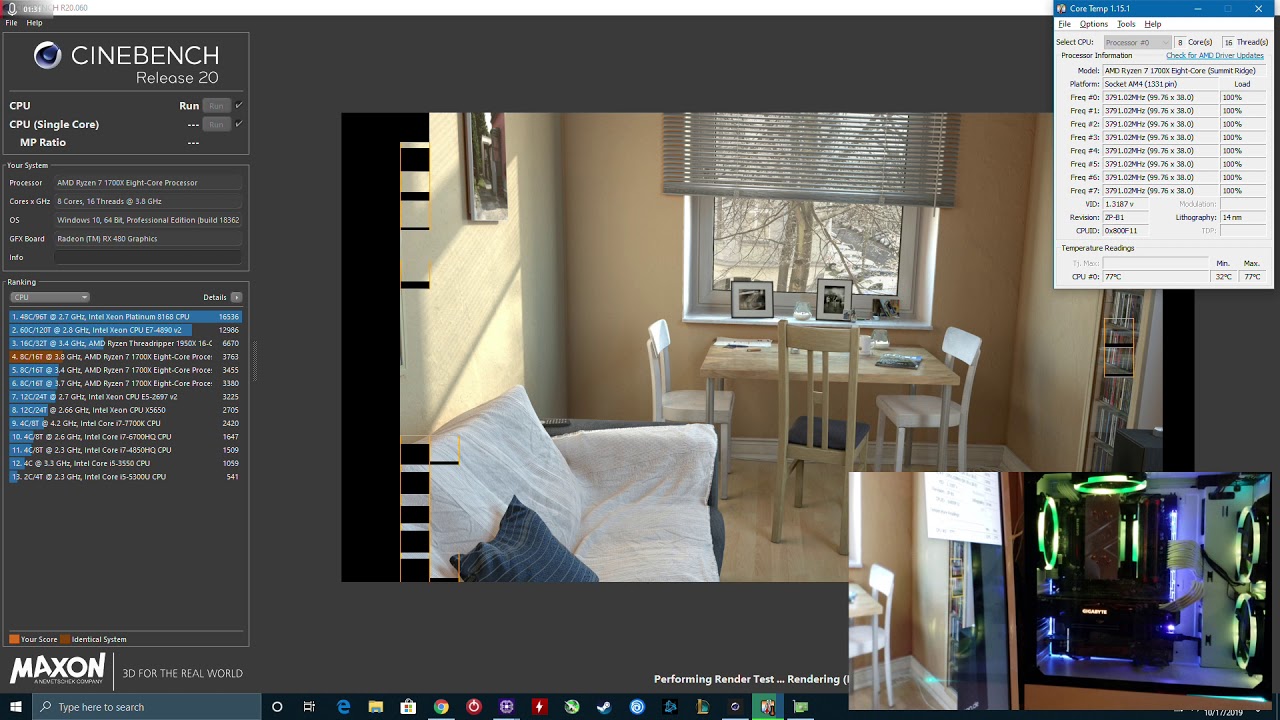1280x720 pixels.
Task: Open the Ranking CPU dropdown
Action: click(x=50, y=297)
